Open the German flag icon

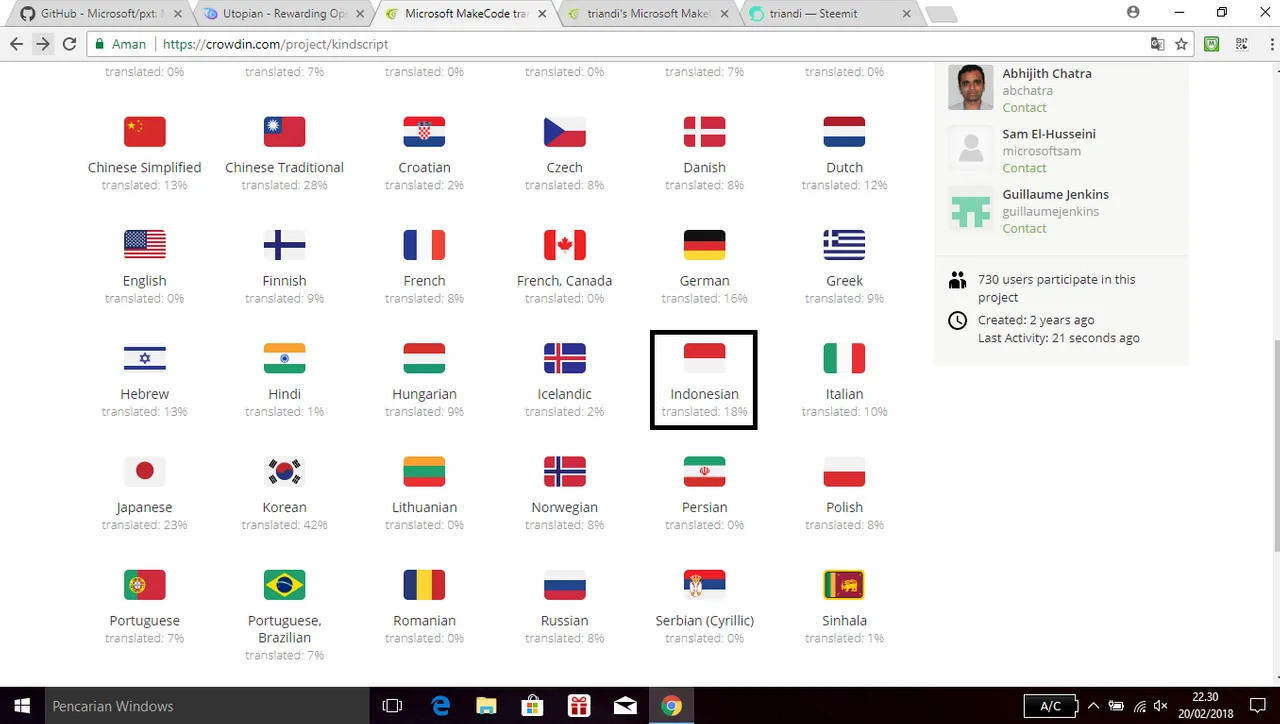[x=704, y=245]
